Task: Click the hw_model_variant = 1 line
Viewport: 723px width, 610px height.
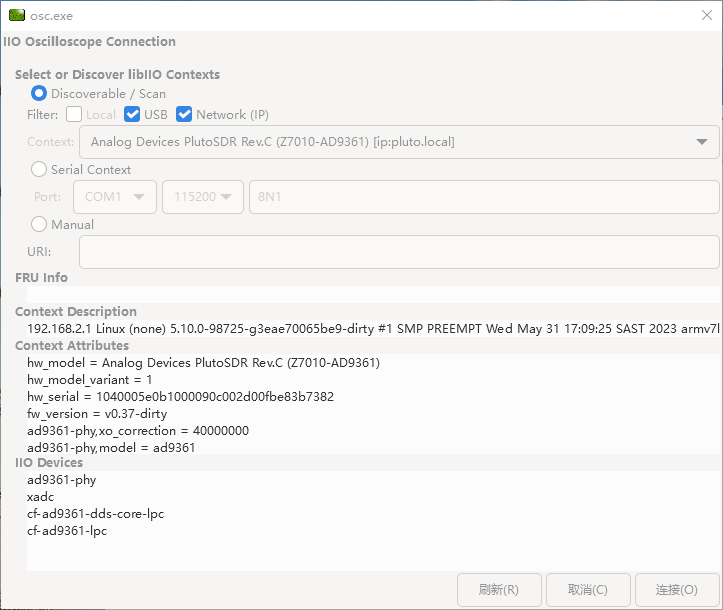Action: coord(89,380)
